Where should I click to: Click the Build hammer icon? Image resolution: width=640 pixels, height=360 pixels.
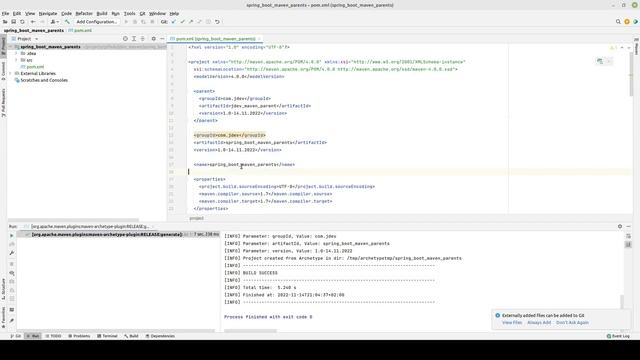tap(67, 22)
